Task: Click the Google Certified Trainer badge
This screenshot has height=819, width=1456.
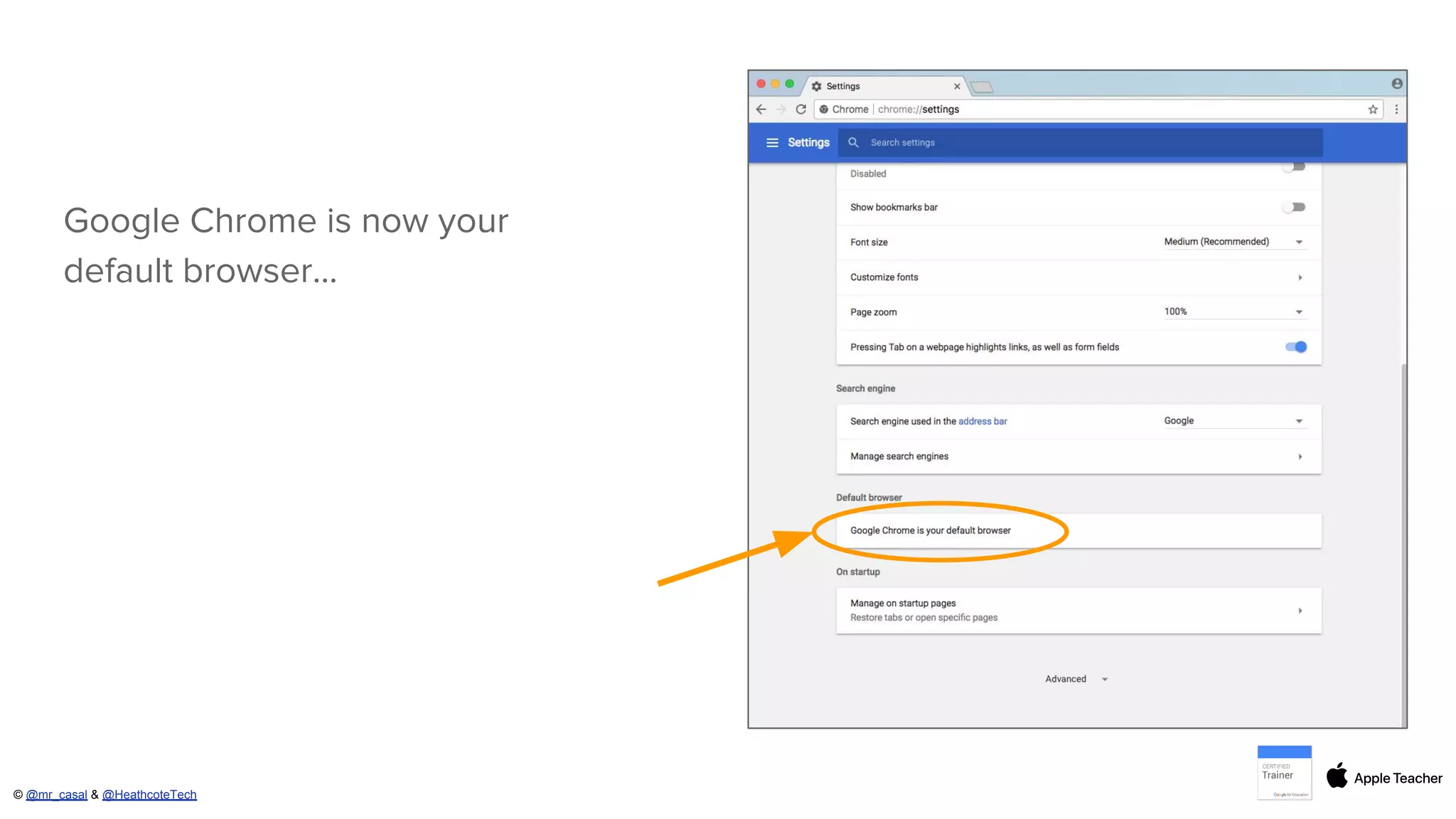Action: (1284, 773)
